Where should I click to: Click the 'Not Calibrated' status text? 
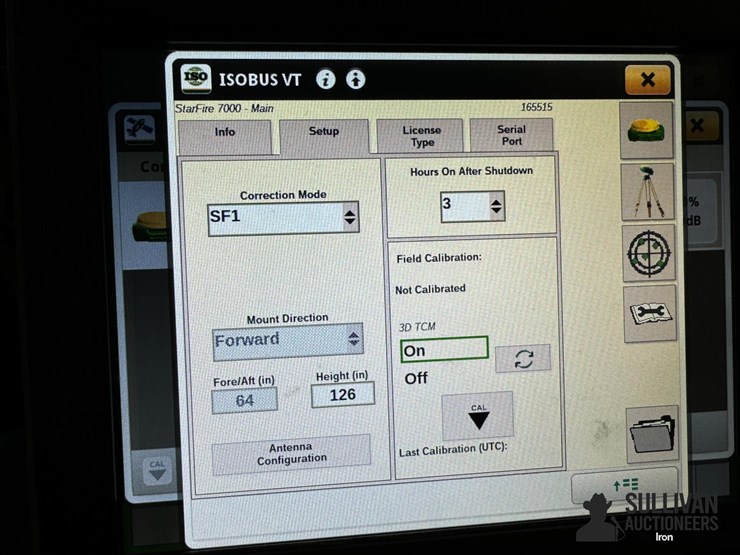coord(430,289)
